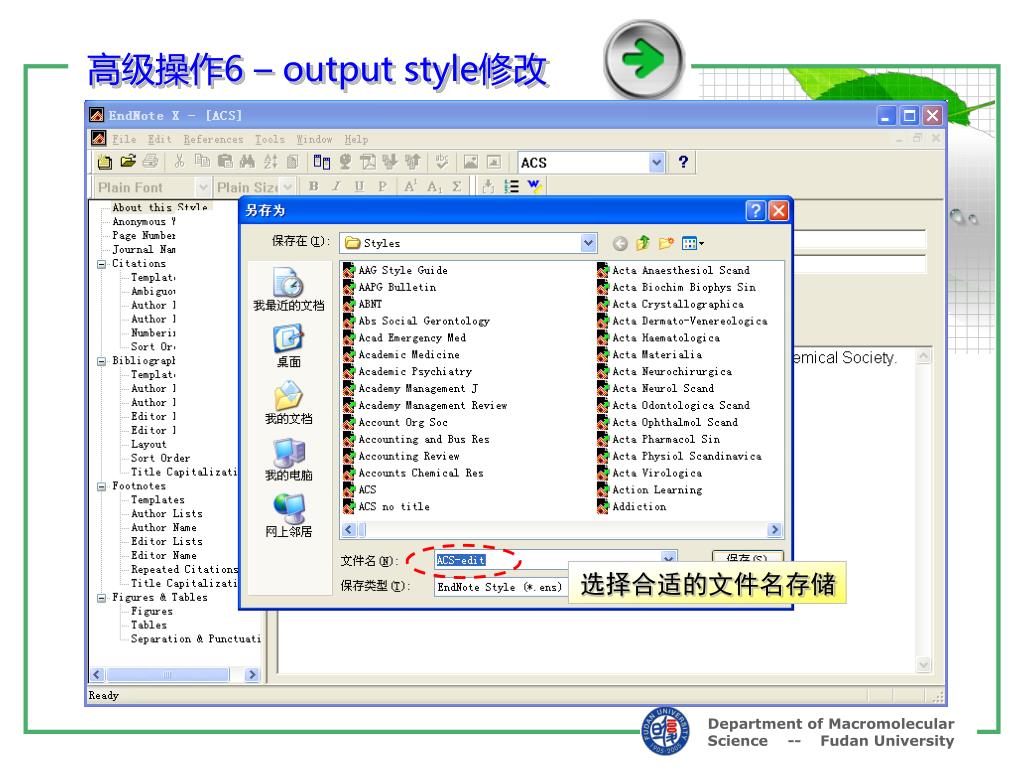Click the 网上邻居 network places icon
1024x768 pixels.
288,516
